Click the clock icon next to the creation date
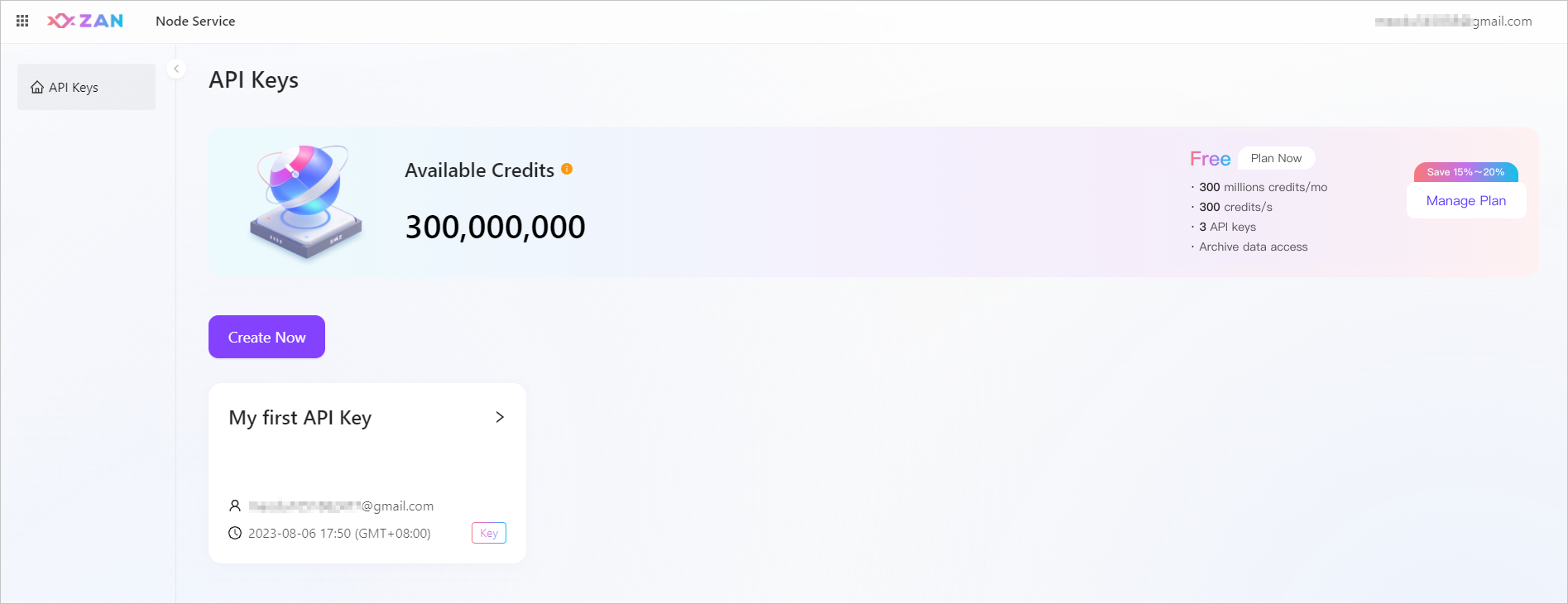1568x604 pixels. (x=235, y=533)
